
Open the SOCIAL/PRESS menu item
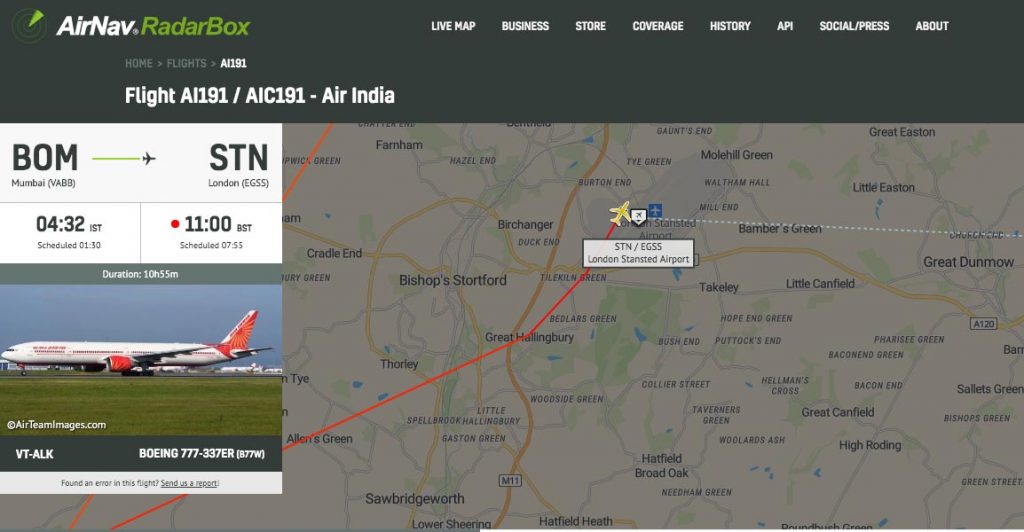[x=854, y=26]
